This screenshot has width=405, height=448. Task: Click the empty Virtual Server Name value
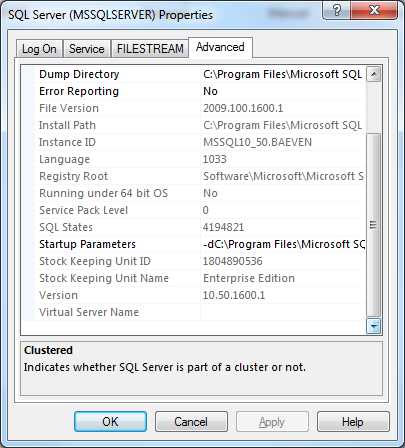(282, 312)
